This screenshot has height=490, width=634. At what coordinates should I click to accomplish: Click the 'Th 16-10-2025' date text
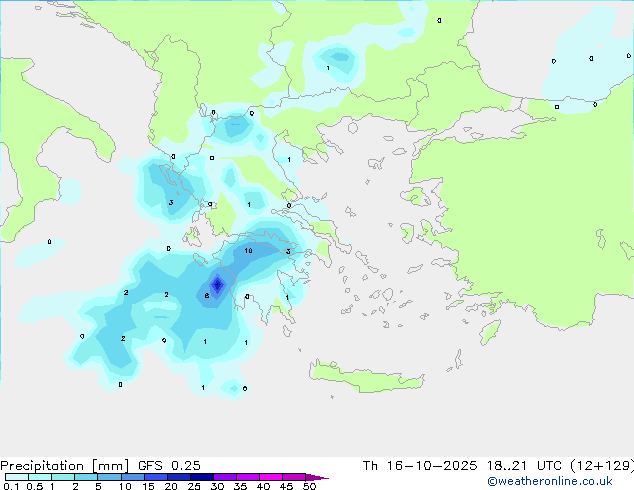point(420,466)
